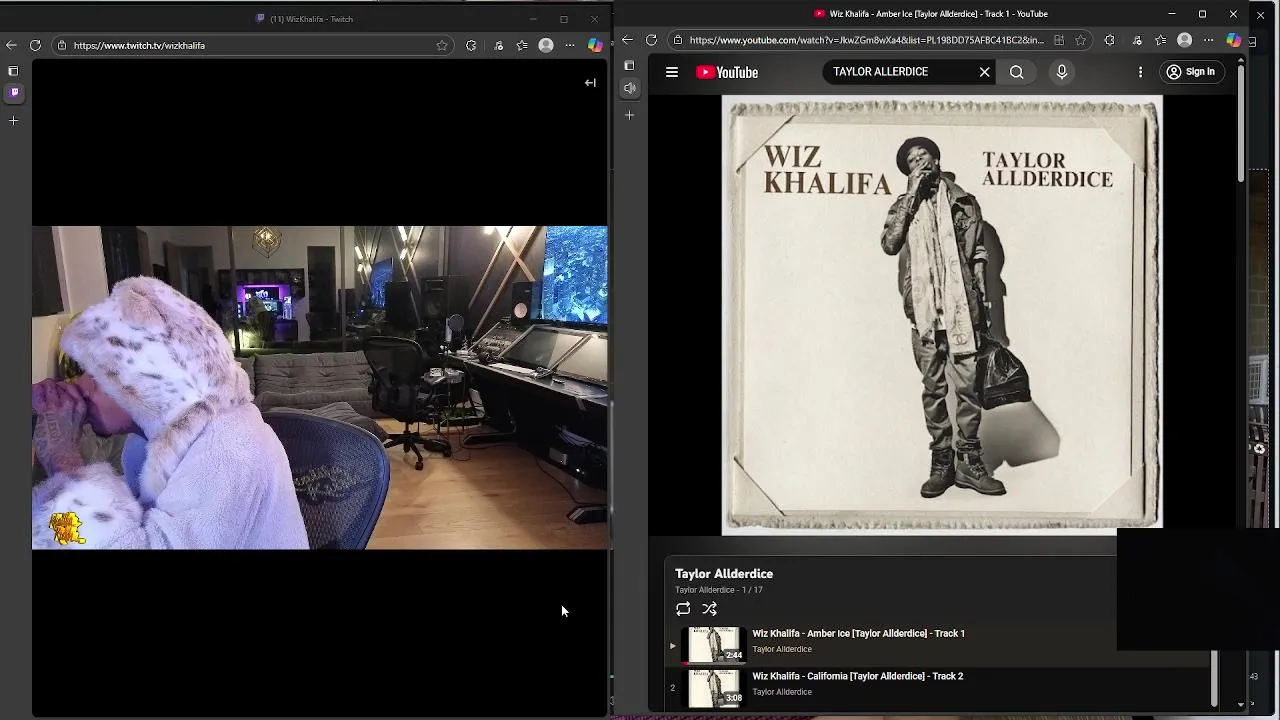The image size is (1280, 720).
Task: Clear the YouTube search query
Action: [x=984, y=72]
